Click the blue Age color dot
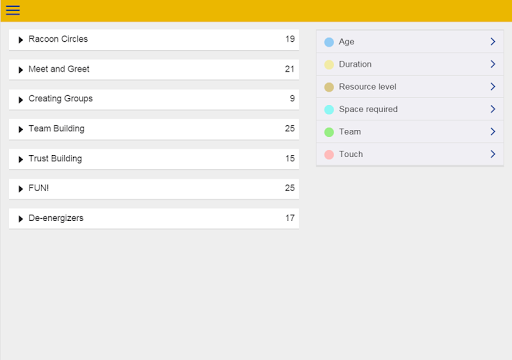Image resolution: width=512 pixels, height=360 pixels. [329, 42]
